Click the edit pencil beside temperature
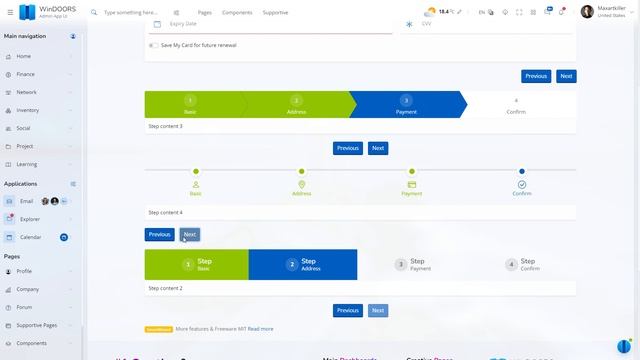The image size is (640, 360). [x=459, y=12]
